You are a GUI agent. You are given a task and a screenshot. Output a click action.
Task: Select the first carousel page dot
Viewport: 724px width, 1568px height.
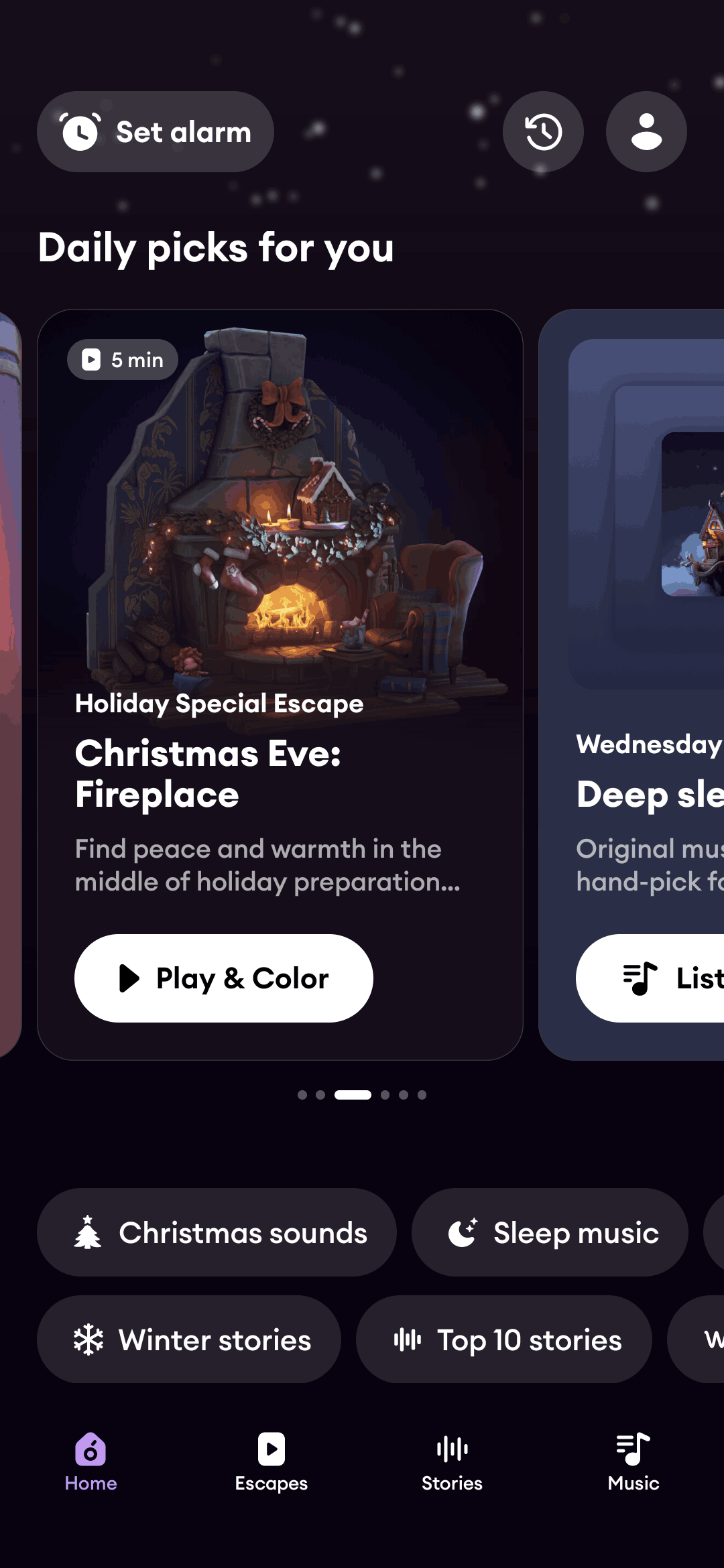[x=302, y=1095]
